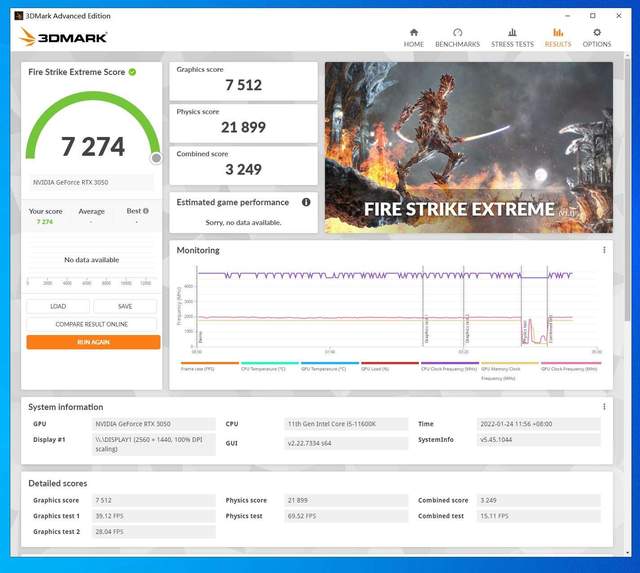Click the Fire Strike Extreme banner image
This screenshot has height=573, width=640.
pyautogui.click(x=469, y=147)
